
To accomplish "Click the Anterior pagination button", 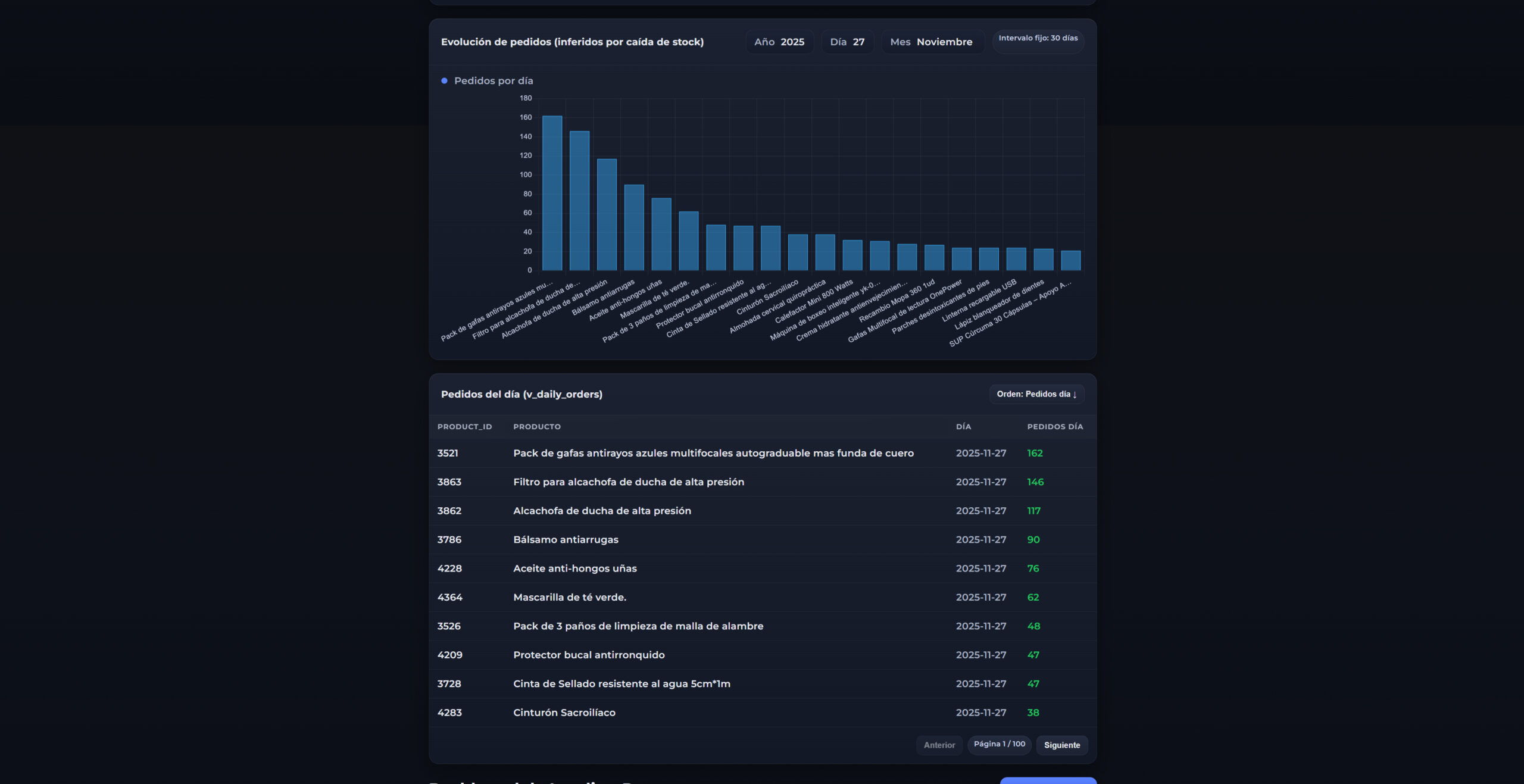I will point(939,745).
